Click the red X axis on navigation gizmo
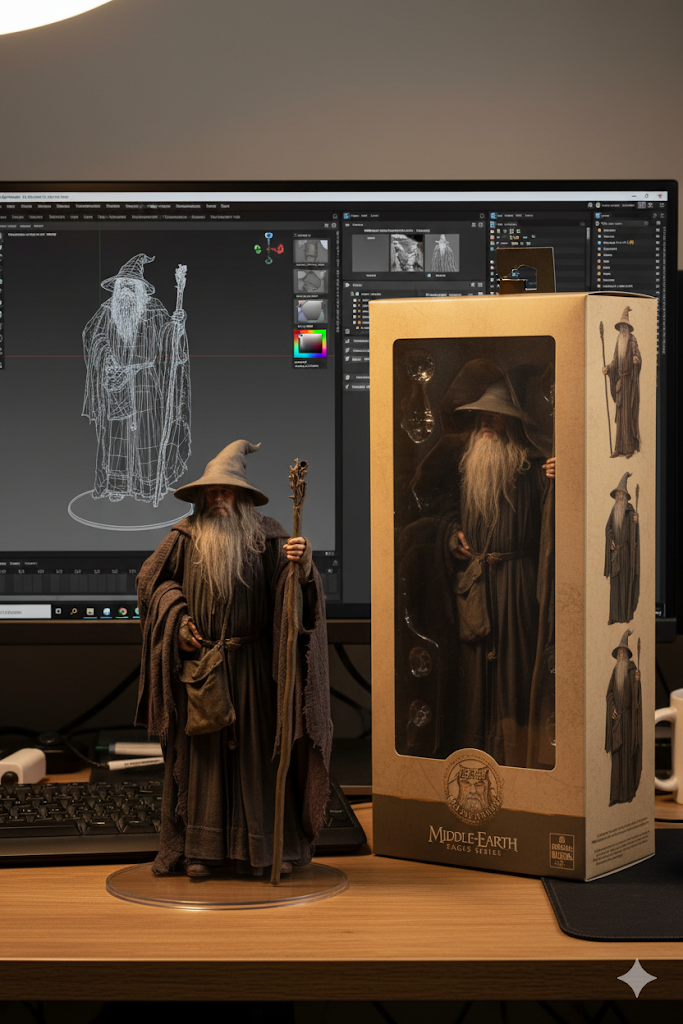This screenshot has height=1024, width=683. (279, 249)
